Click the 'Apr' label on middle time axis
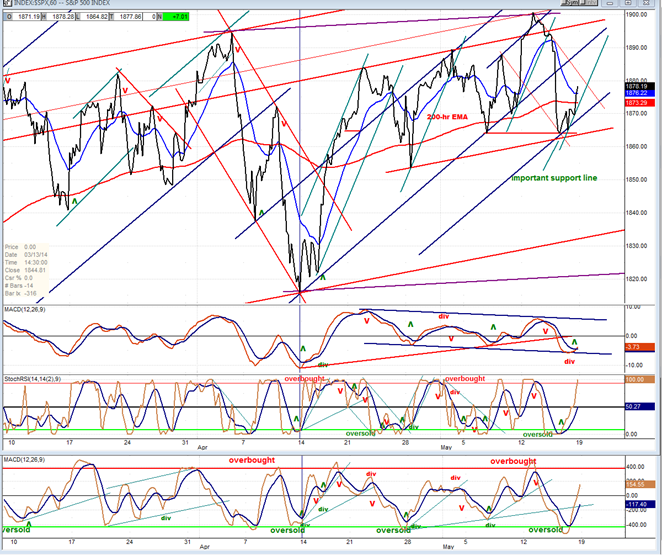The height and width of the screenshot is (555, 662). click(203, 447)
